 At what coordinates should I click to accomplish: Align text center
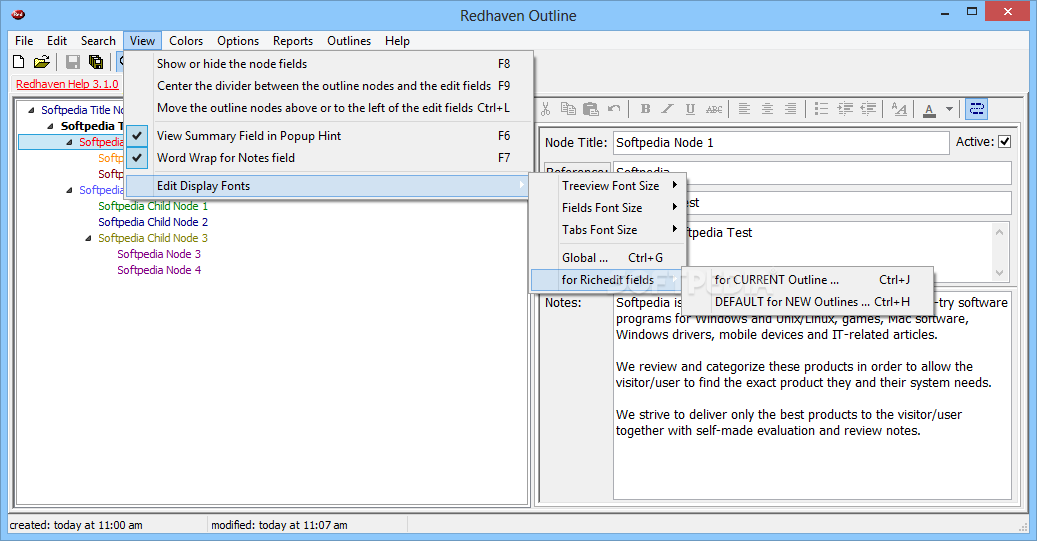(767, 109)
